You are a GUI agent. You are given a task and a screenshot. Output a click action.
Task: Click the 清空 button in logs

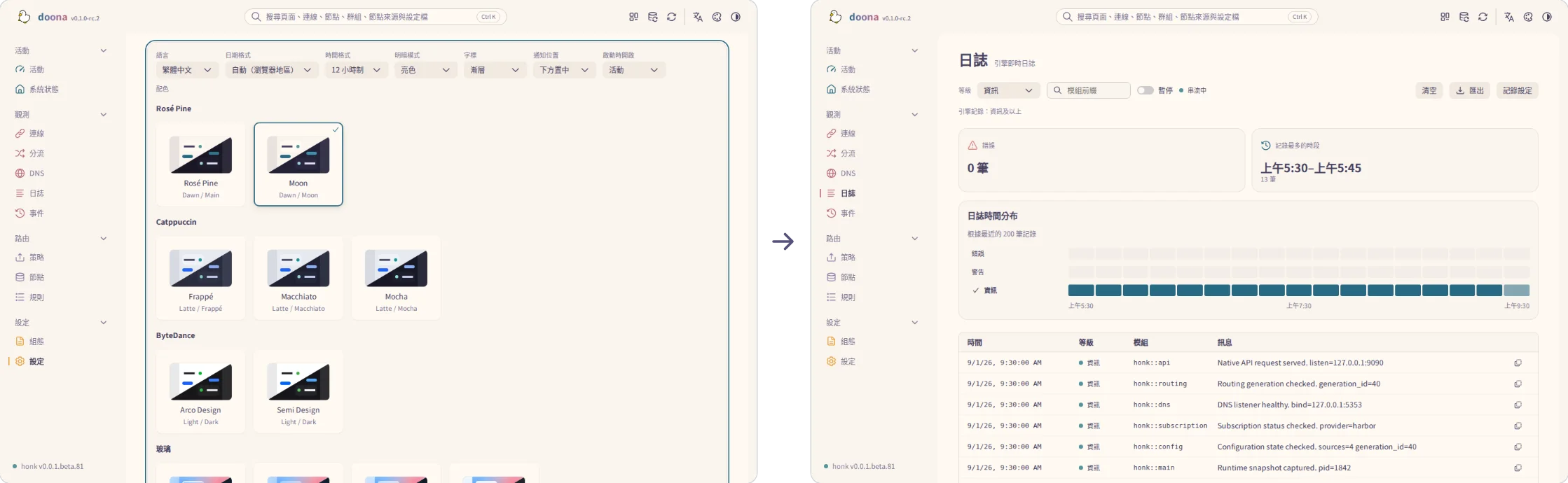(1429, 90)
